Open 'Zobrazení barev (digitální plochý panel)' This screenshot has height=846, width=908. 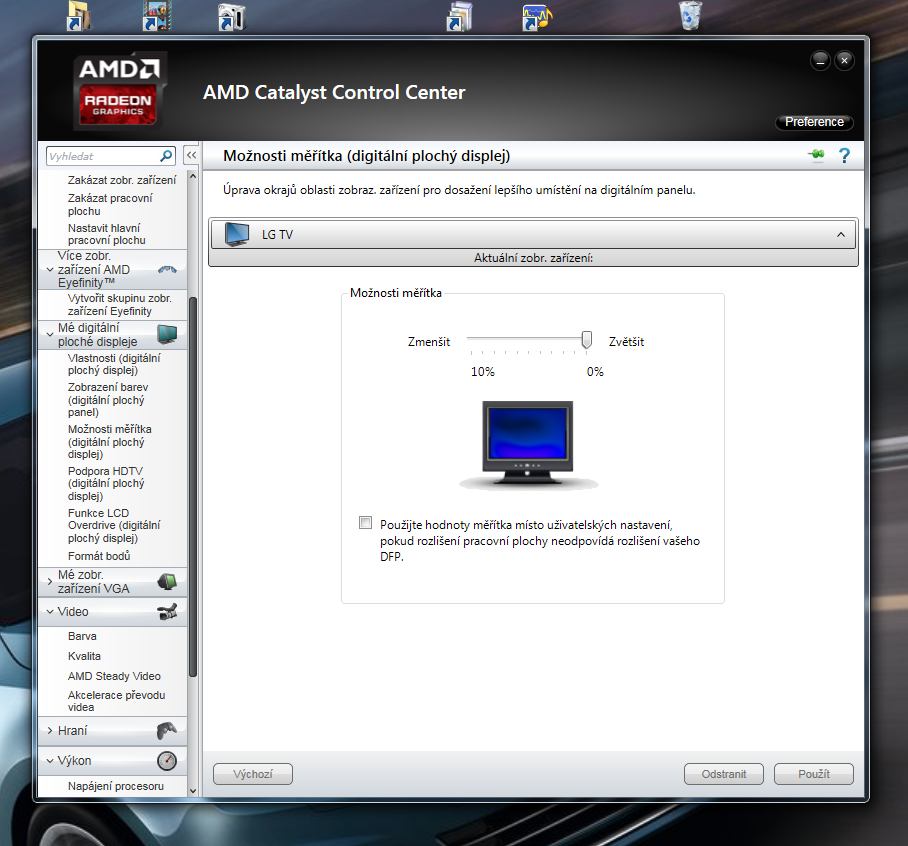tap(108, 400)
